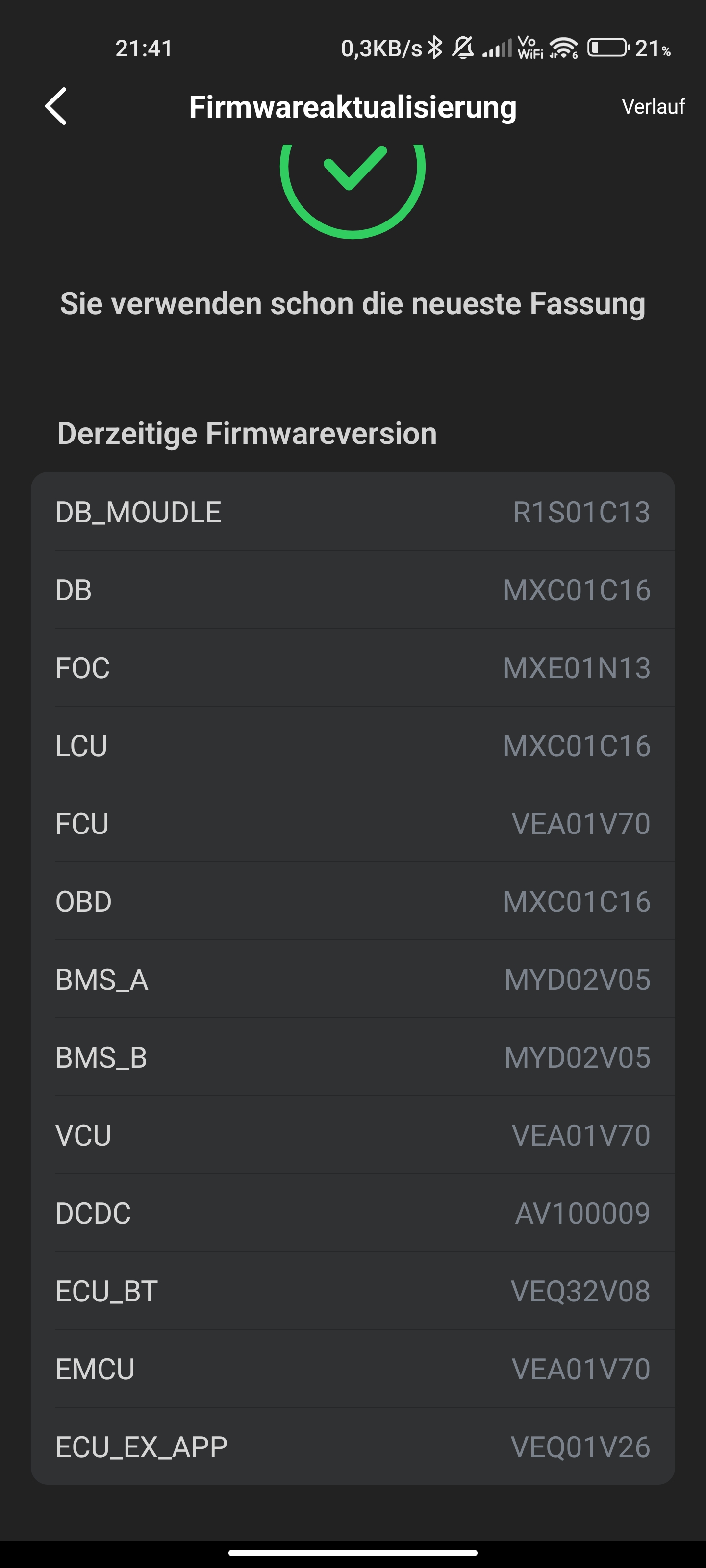The height and width of the screenshot is (1568, 706).
Task: Tap the VoWiFi status icon
Action: 530,48
